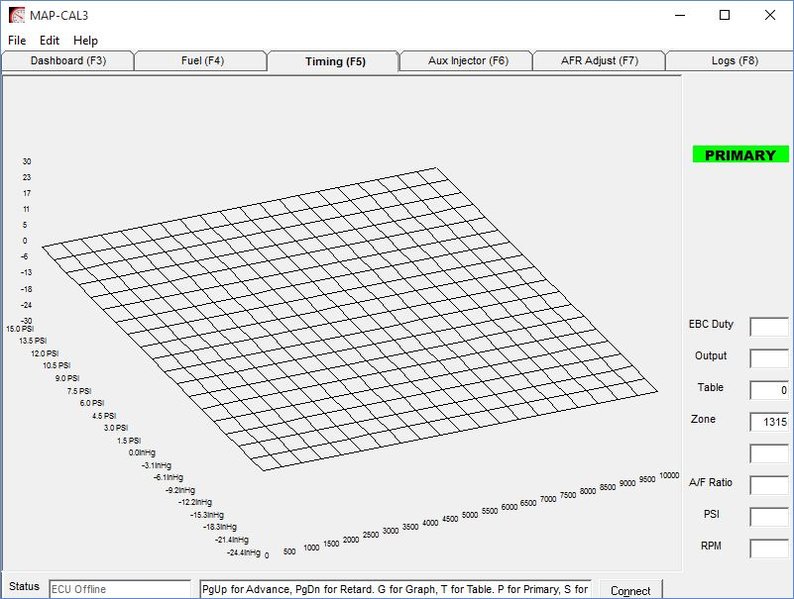Click the -24.4InHg axis label

[244, 552]
